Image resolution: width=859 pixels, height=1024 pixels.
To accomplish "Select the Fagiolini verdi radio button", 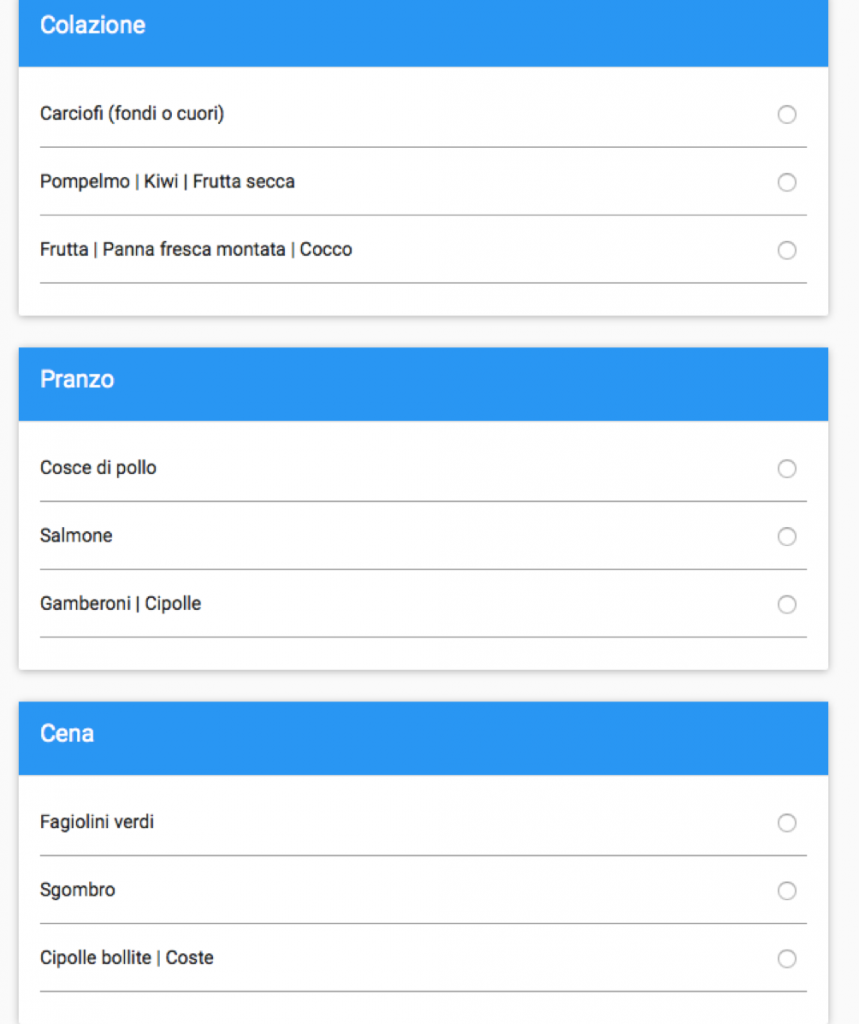I will 787,823.
